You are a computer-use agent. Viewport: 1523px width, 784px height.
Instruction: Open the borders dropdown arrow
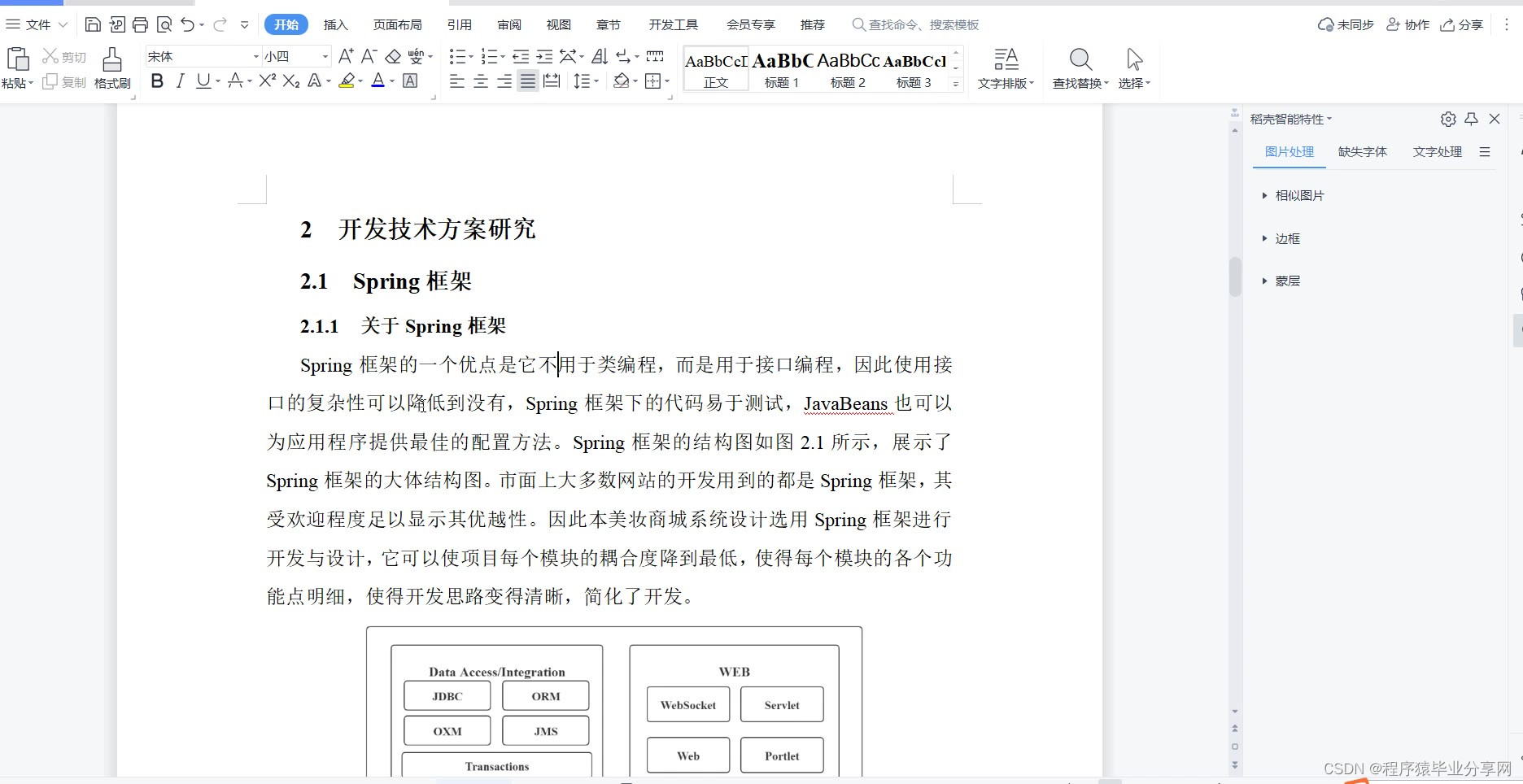pos(667,81)
